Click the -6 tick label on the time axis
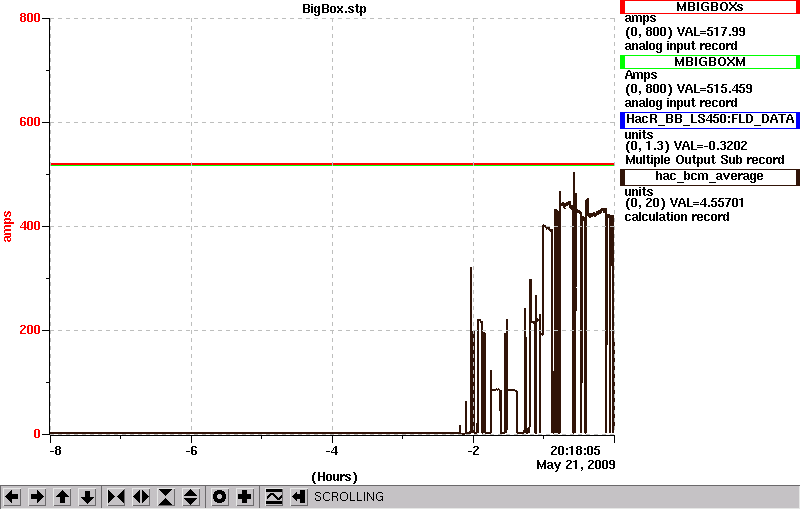Screen dimensions: 800x509 pos(191,451)
